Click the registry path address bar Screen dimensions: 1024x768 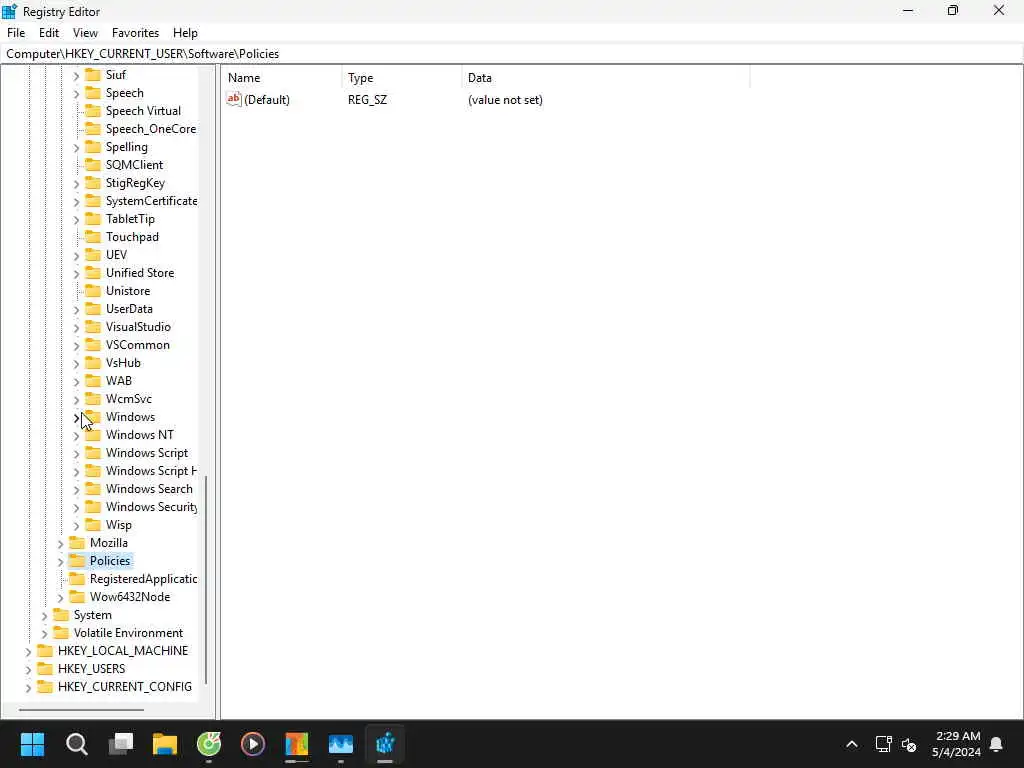click(512, 54)
